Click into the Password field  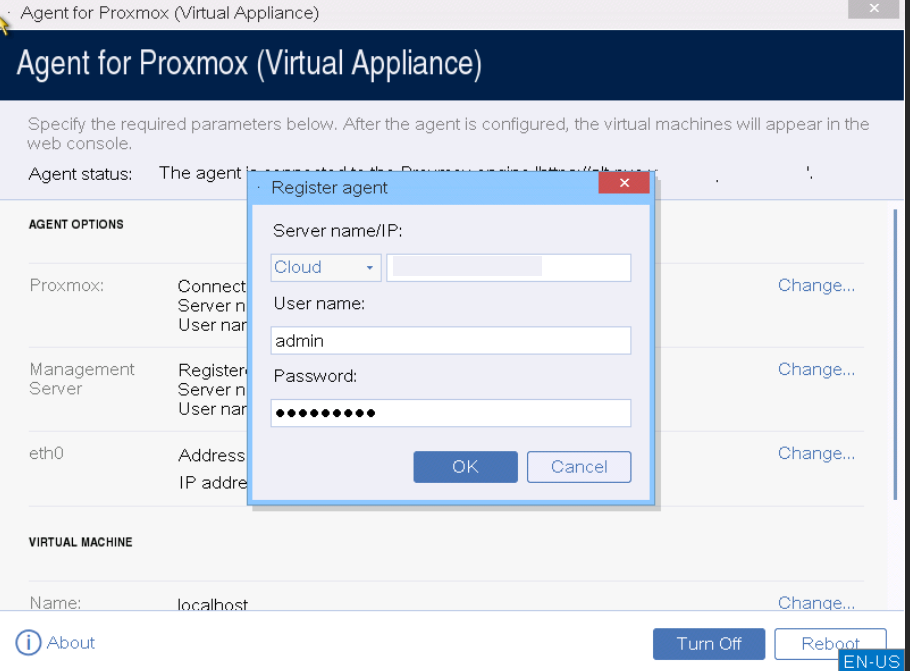click(451, 413)
